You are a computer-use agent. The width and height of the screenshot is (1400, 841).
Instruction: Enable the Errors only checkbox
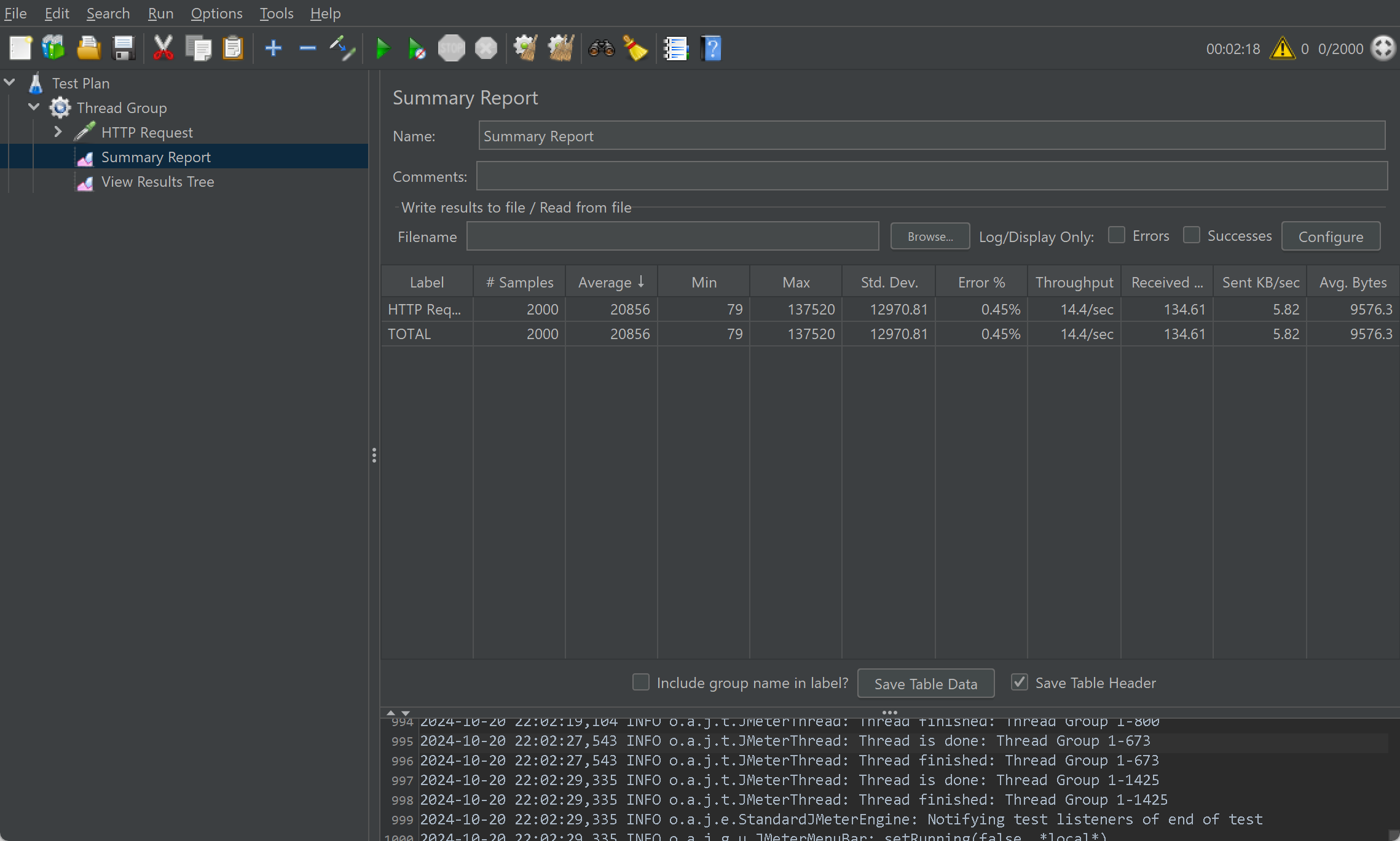point(1116,235)
